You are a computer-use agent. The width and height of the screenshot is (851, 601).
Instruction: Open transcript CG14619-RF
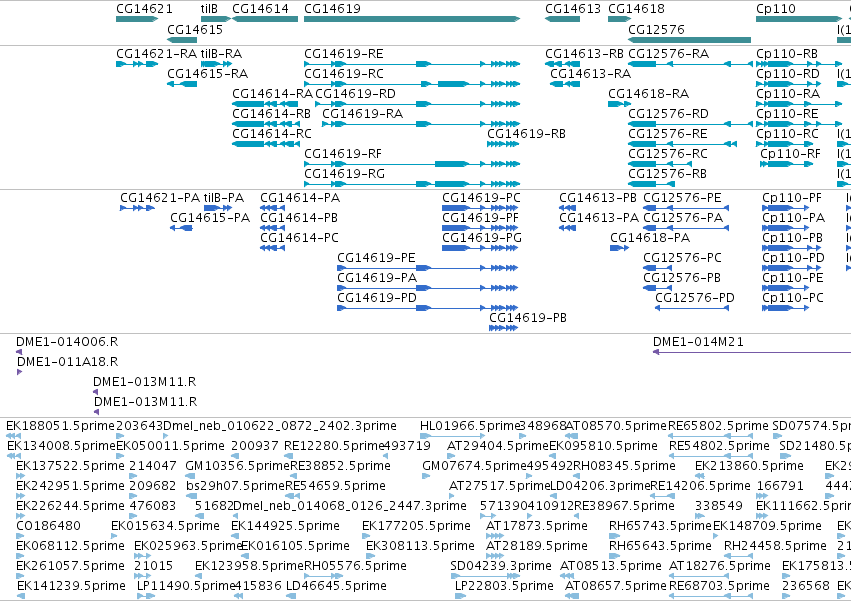pyautogui.click(x=343, y=154)
